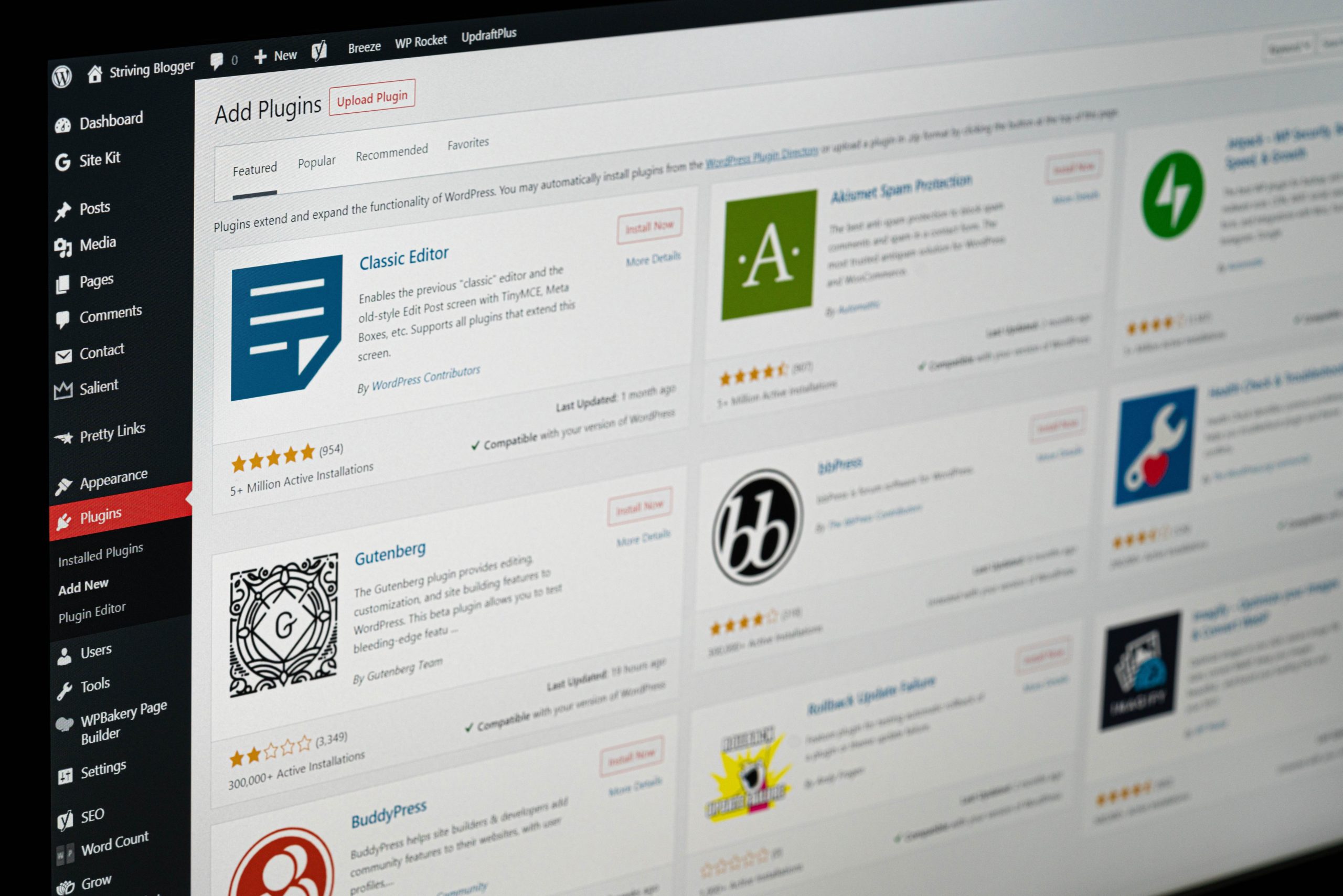The width and height of the screenshot is (1343, 896).
Task: Click the Favorites tab filter
Action: click(x=467, y=147)
